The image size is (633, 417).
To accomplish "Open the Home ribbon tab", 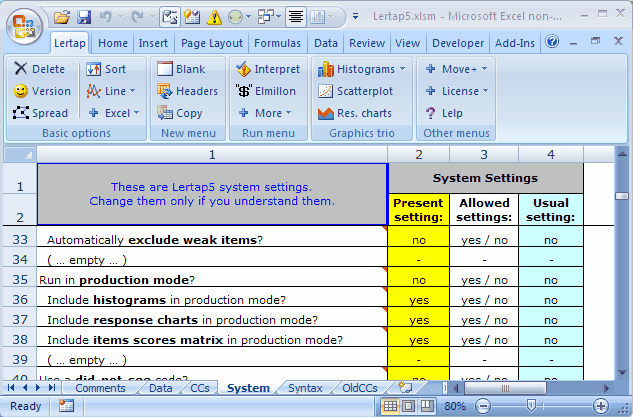I will coord(113,43).
